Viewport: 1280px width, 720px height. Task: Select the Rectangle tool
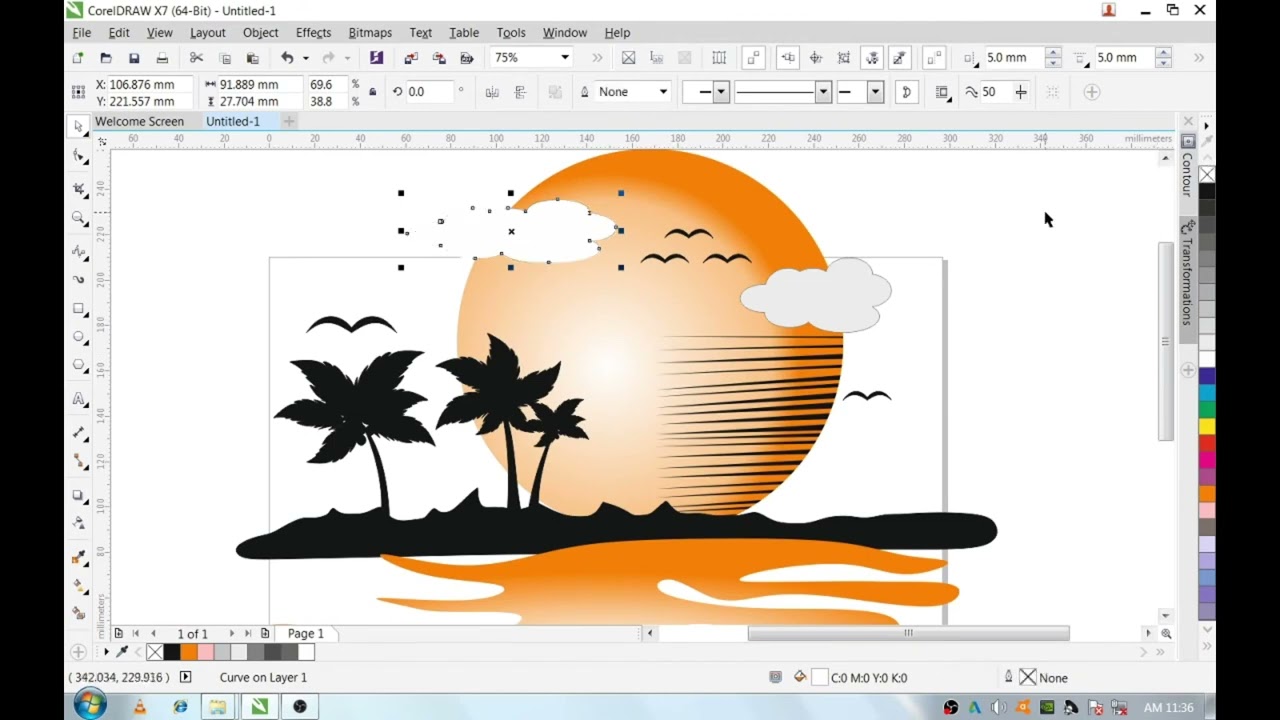79,309
